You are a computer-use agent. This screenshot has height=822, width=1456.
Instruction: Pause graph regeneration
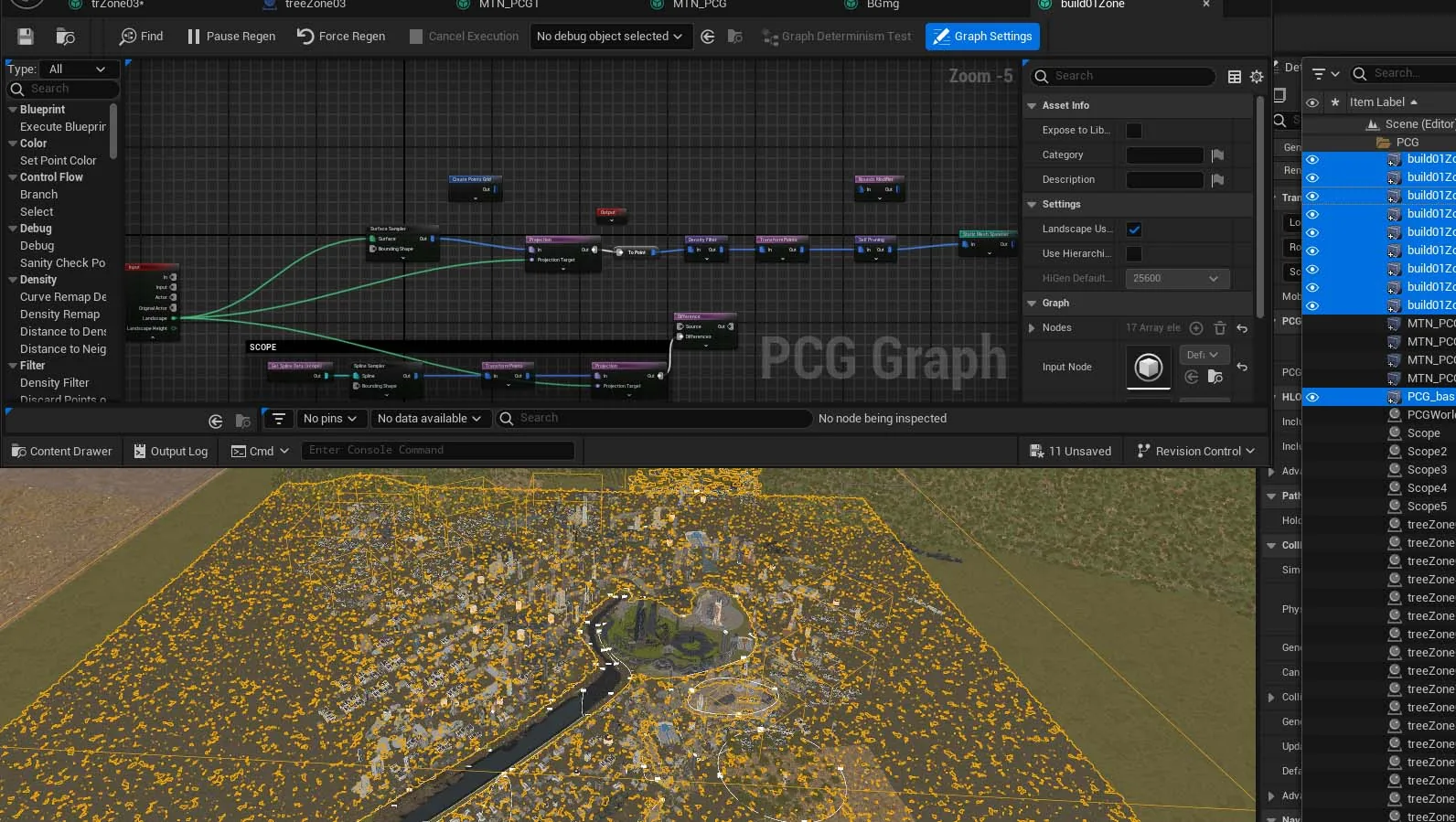click(230, 37)
